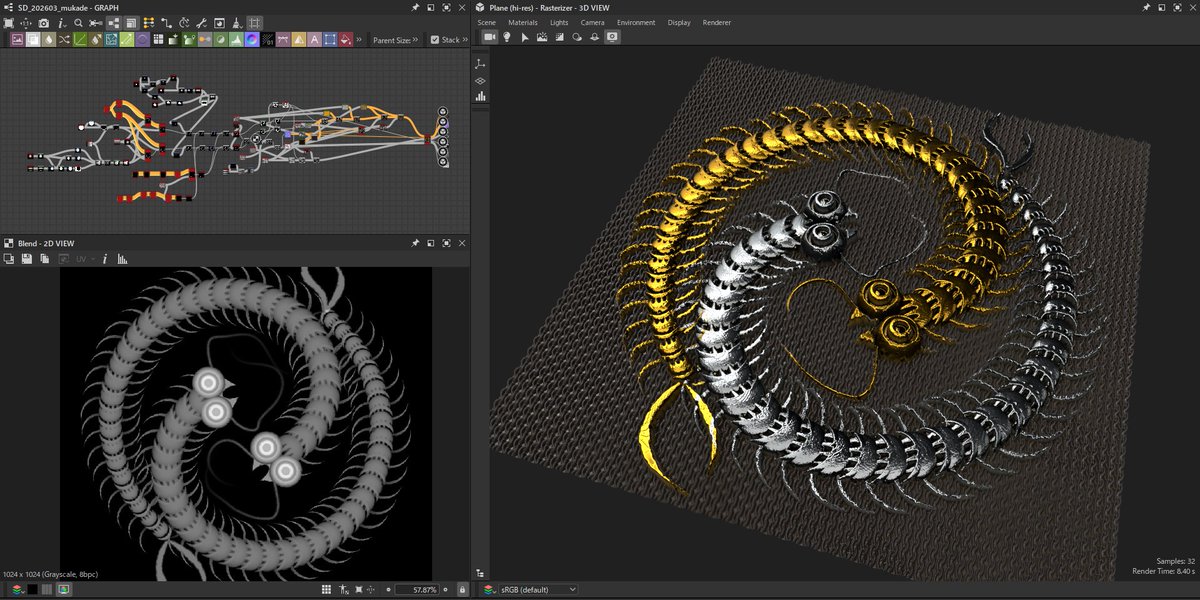Click the bar chart icon in the 3D view sidebar
Image resolution: width=1200 pixels, height=600 pixels.
coord(481,96)
